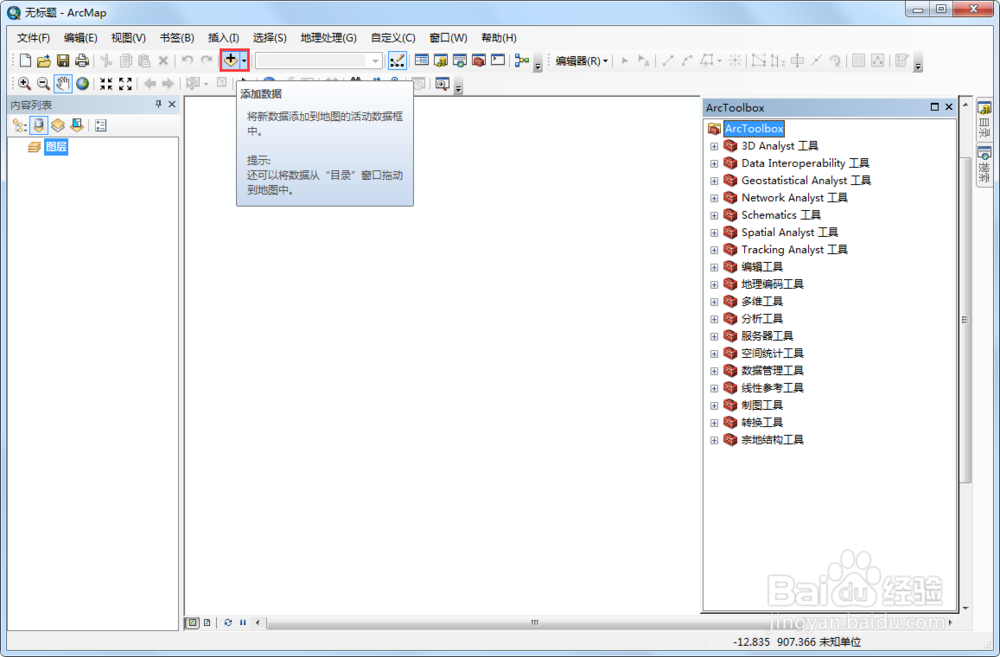
Task: Open the 插入(I) menu
Action: [223, 38]
